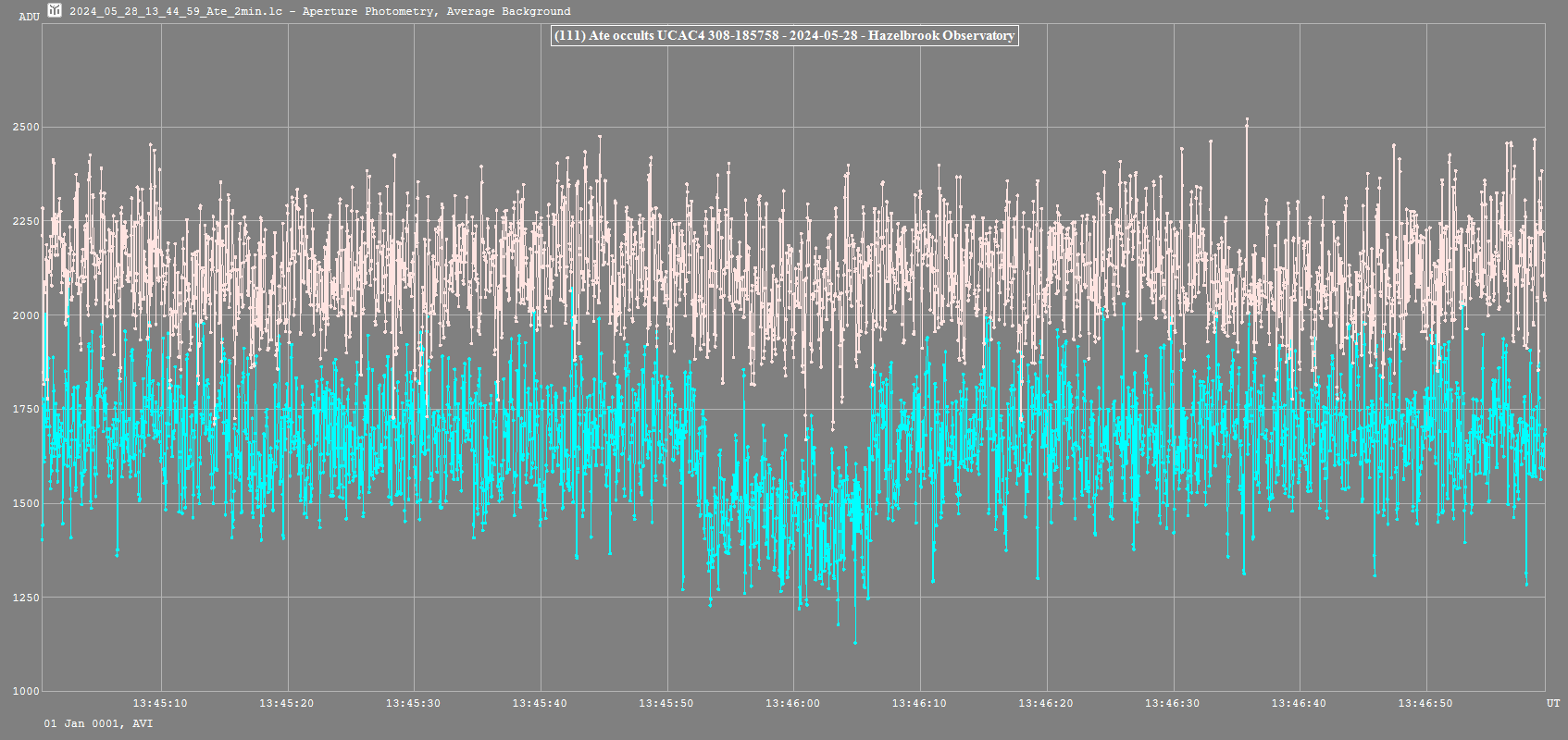Image resolution: width=1568 pixels, height=740 pixels.
Task: Click the 13:45:10 time label
Action: (x=160, y=703)
